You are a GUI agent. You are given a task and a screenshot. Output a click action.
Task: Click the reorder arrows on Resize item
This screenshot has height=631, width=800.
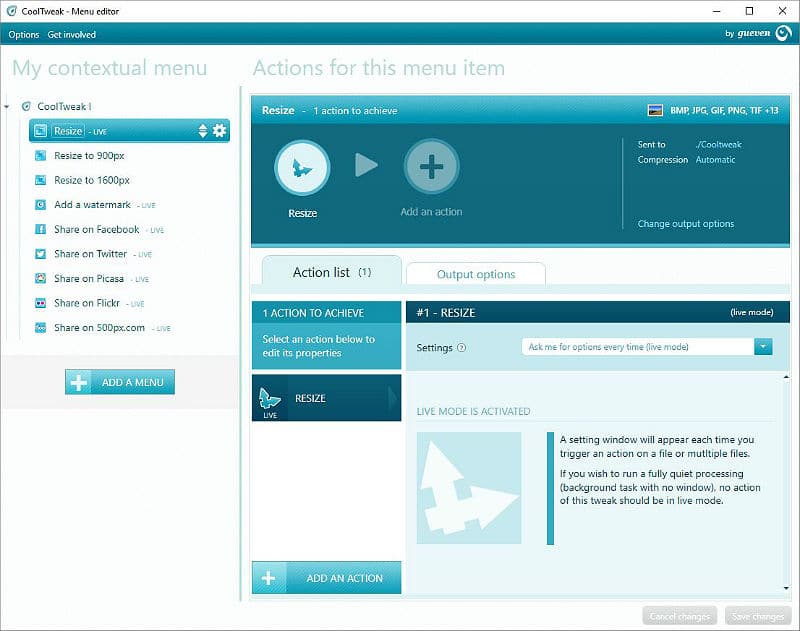click(203, 131)
